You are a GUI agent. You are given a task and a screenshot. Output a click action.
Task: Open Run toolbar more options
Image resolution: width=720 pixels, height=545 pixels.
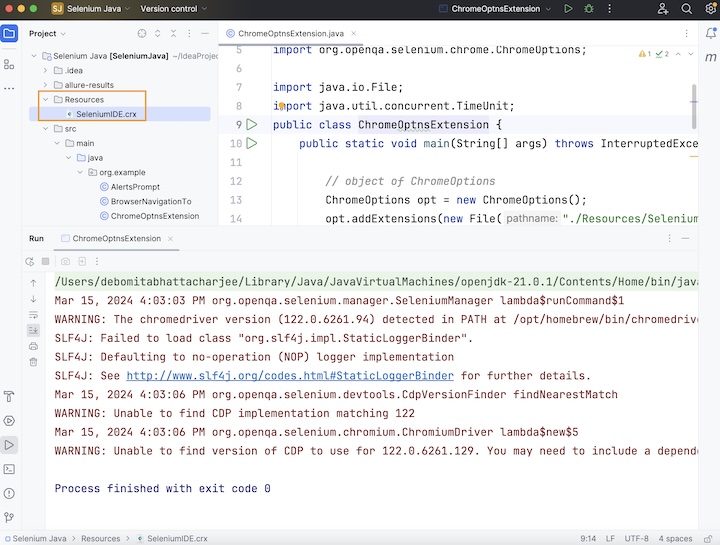(97, 261)
